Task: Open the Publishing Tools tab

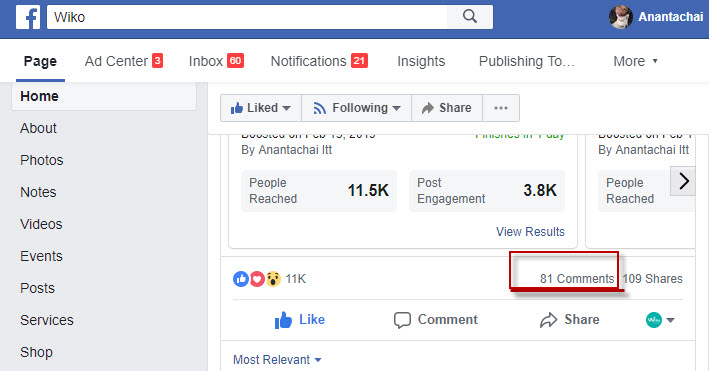Action: point(527,61)
